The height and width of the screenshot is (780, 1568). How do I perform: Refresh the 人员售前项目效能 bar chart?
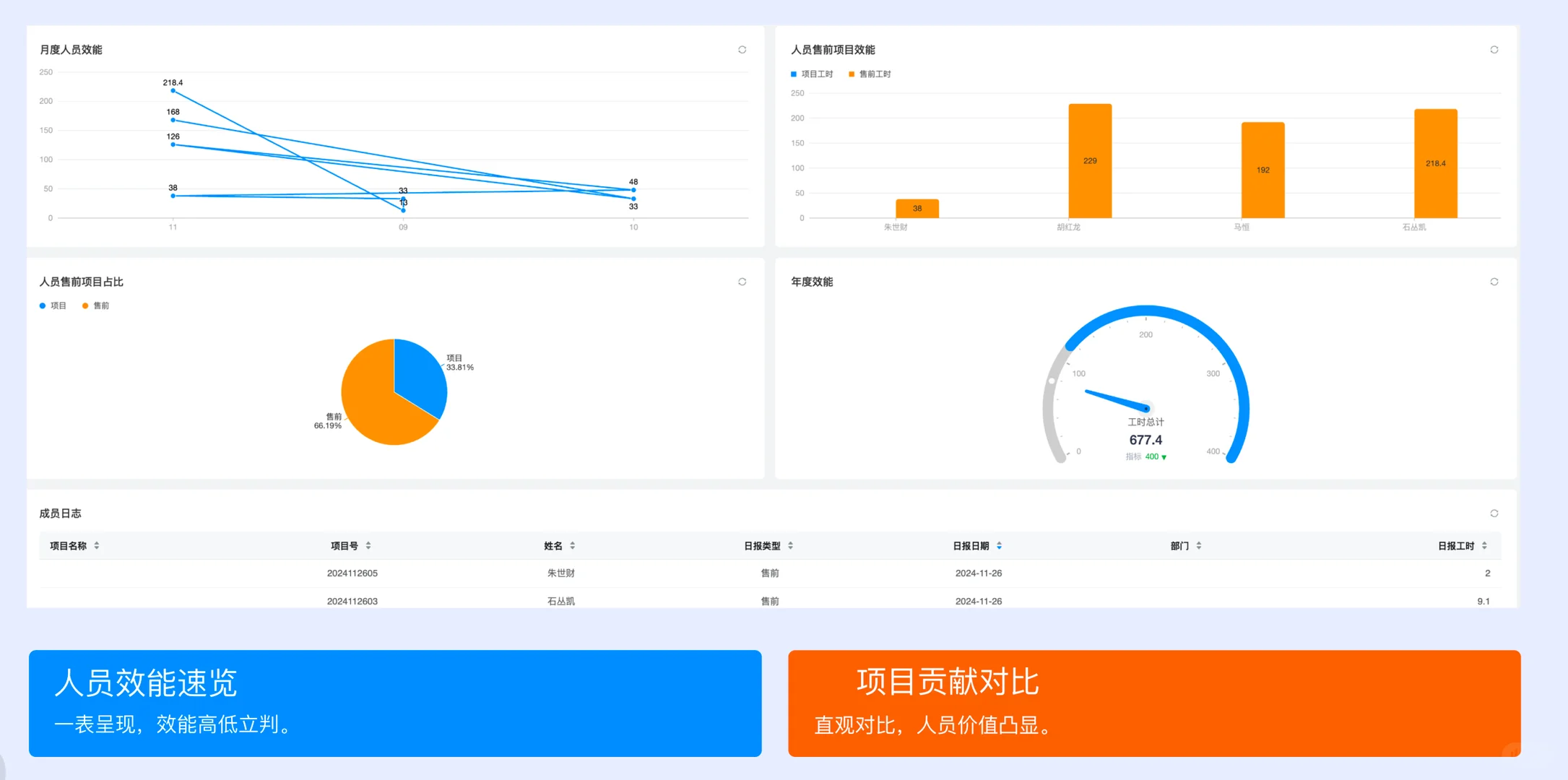point(1494,49)
